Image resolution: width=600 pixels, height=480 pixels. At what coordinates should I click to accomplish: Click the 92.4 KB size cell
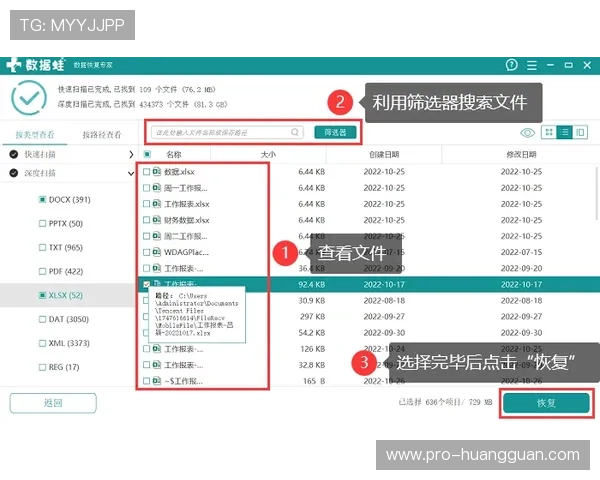pyautogui.click(x=311, y=284)
